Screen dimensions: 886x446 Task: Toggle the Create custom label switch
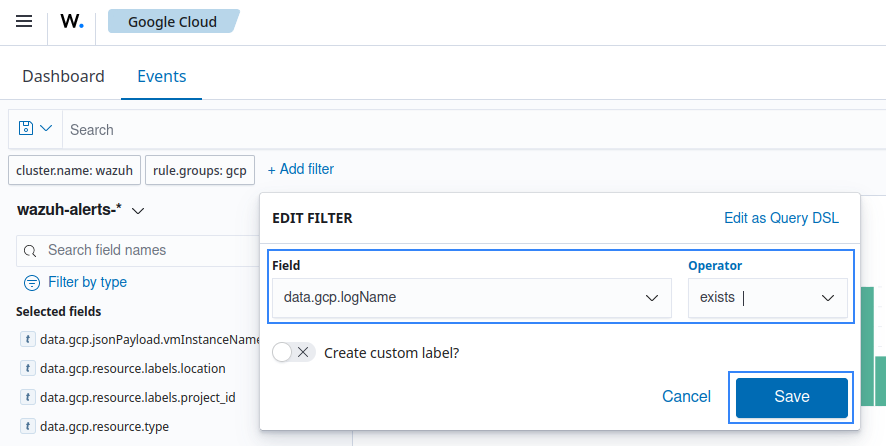coord(293,352)
